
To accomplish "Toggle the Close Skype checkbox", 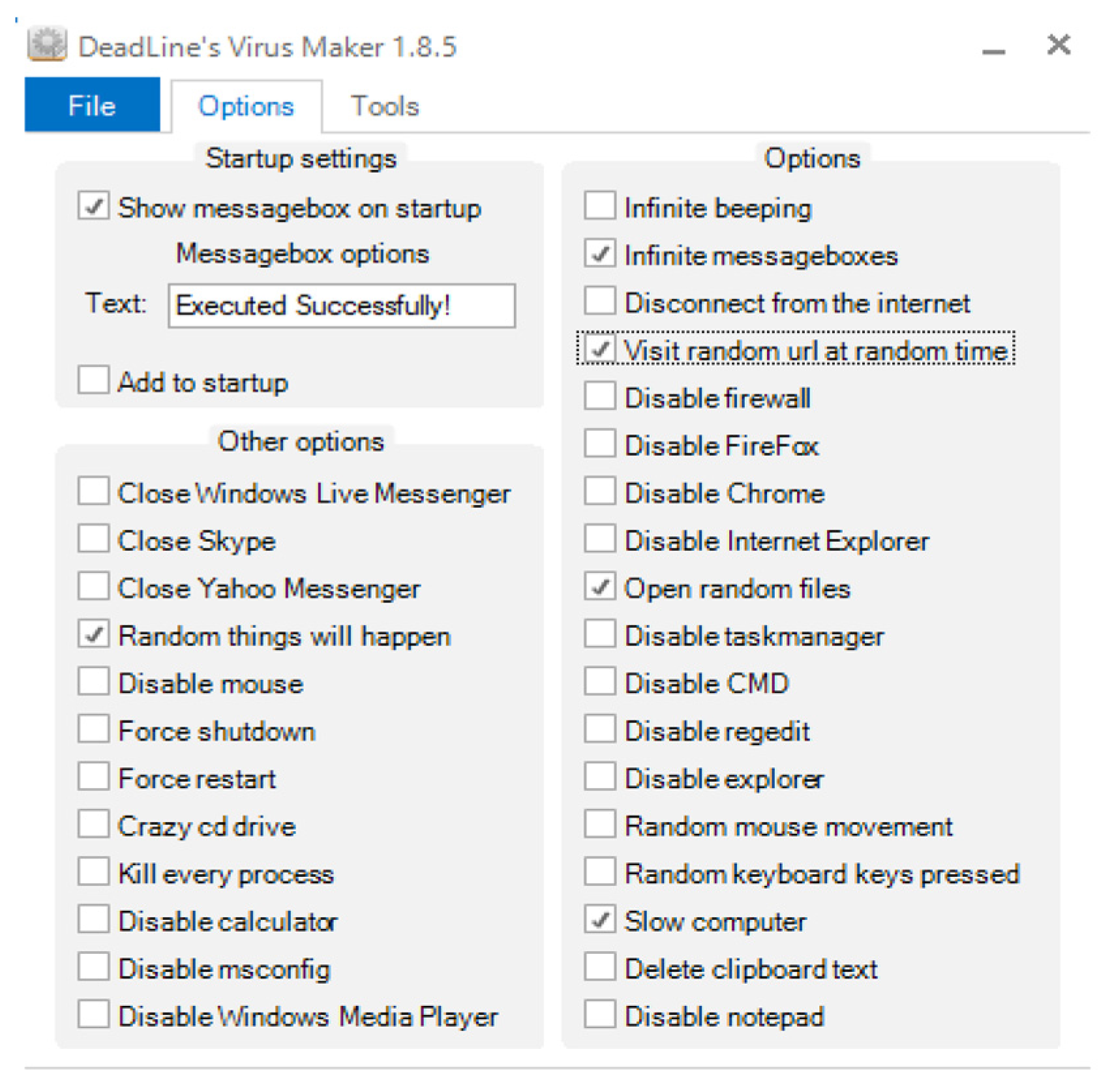I will tap(94, 540).
